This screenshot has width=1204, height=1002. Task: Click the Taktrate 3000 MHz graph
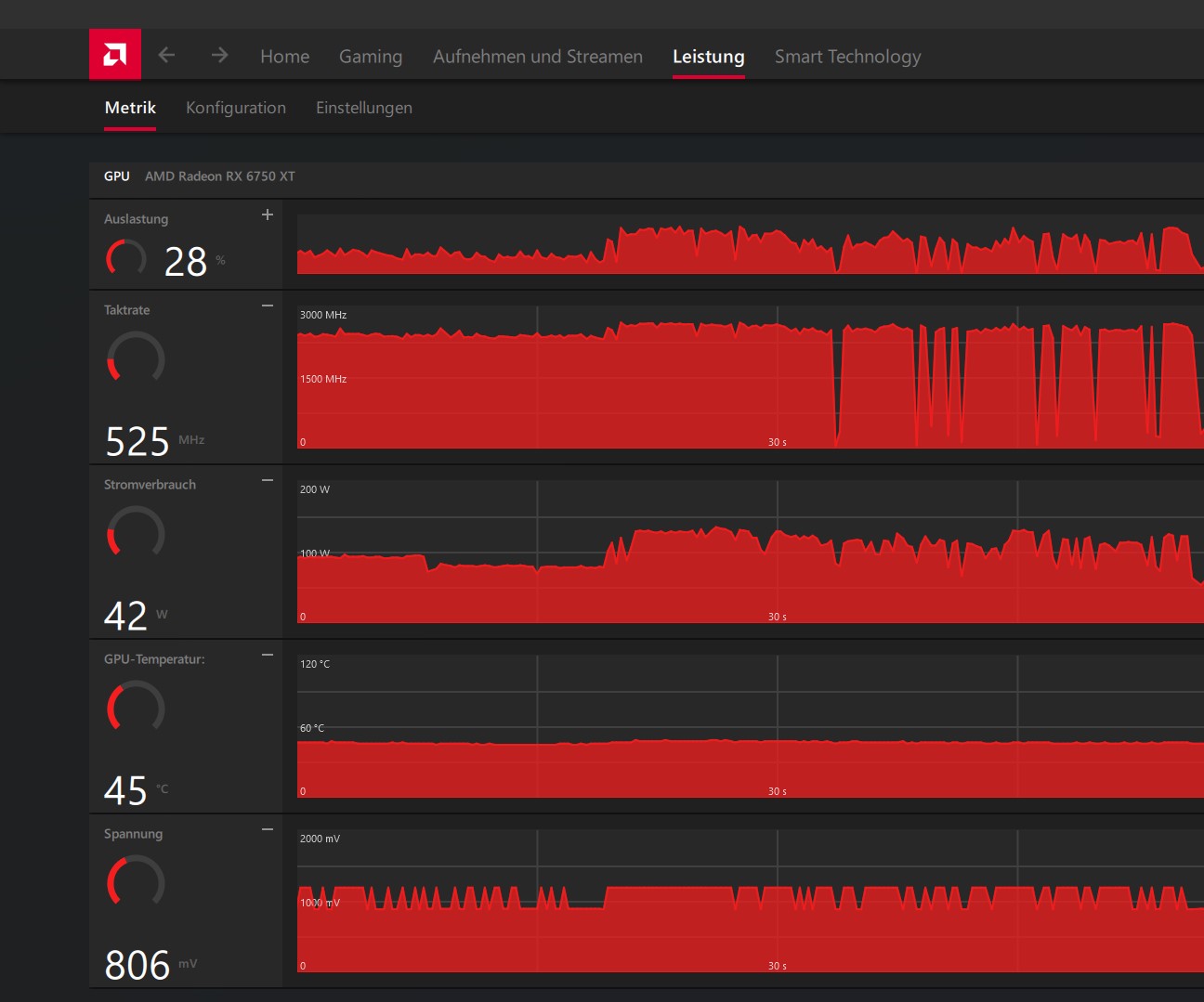pos(751,377)
